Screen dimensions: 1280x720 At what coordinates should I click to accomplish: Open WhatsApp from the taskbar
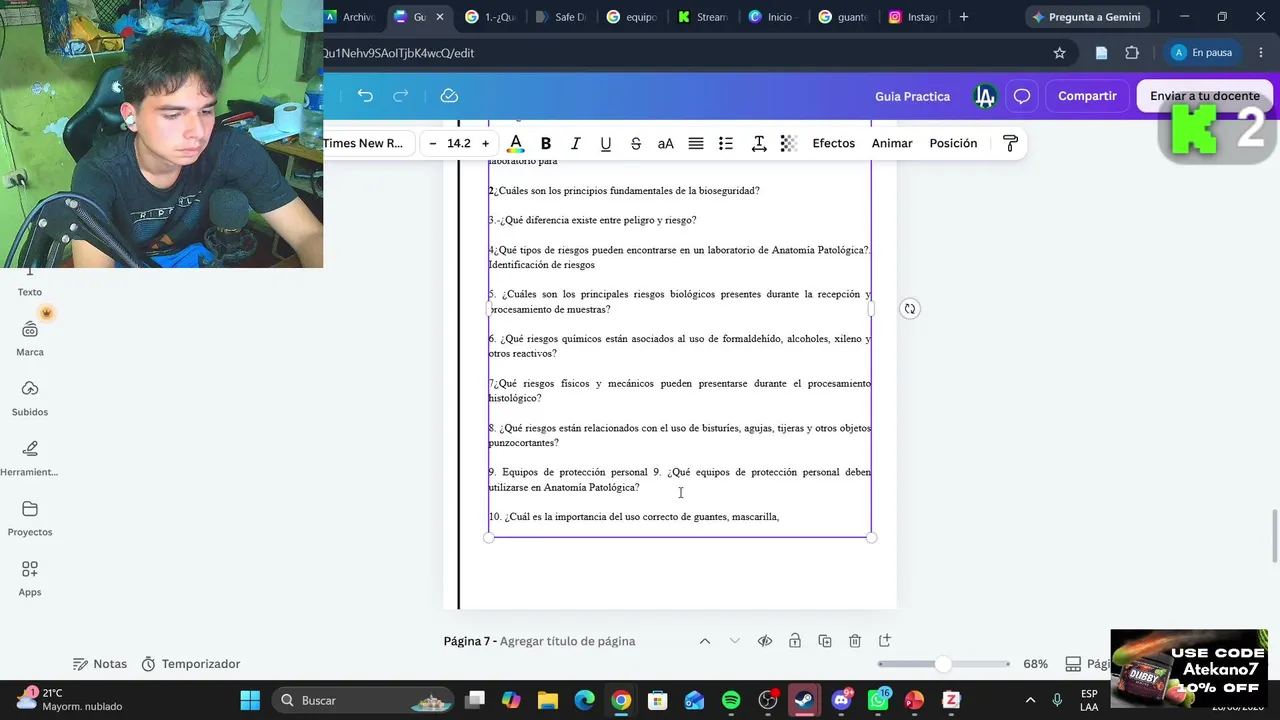coord(878,700)
